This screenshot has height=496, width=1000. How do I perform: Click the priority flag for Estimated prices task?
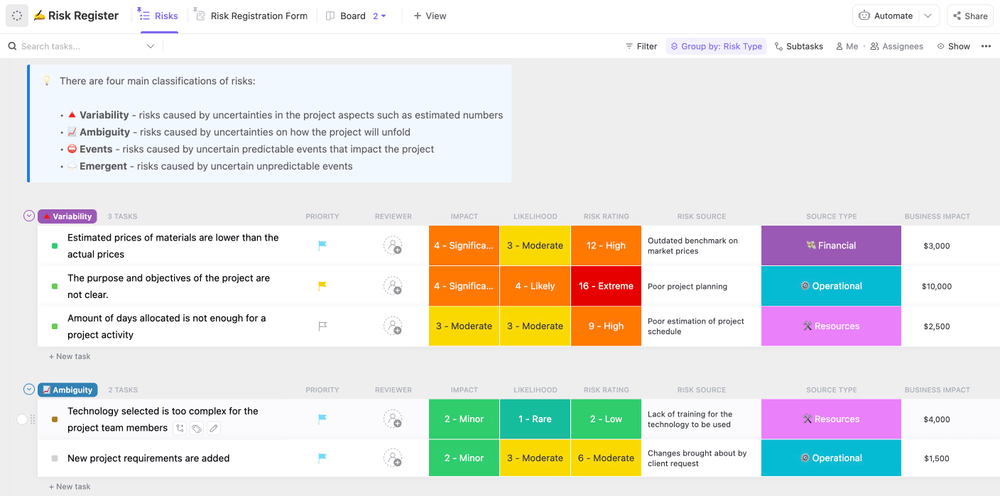coord(322,245)
